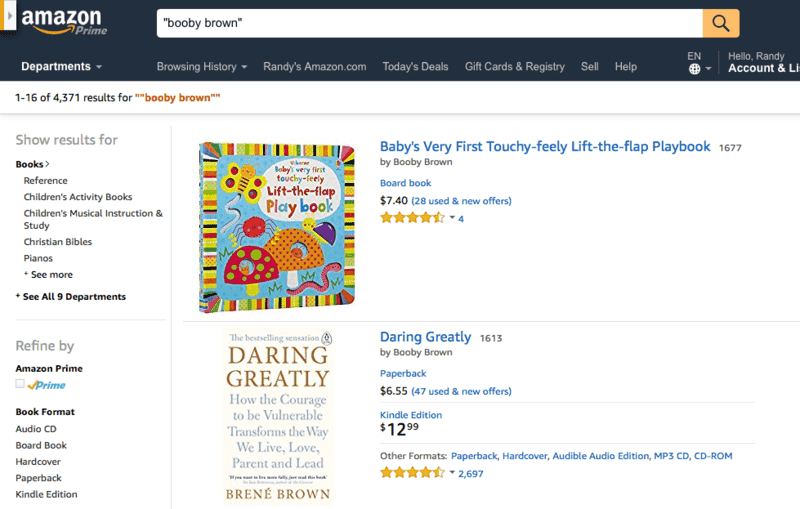Click the orange search magnifier button
The height and width of the screenshot is (509, 800).
coord(721,22)
